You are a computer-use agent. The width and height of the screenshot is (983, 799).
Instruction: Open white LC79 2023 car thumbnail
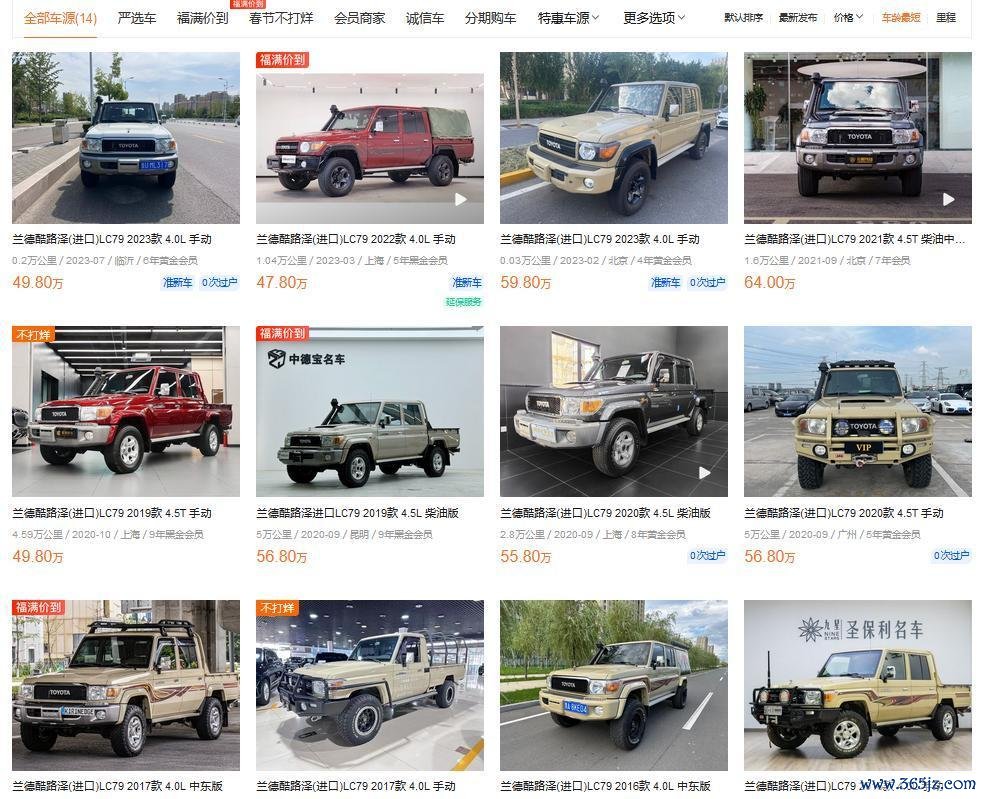126,137
